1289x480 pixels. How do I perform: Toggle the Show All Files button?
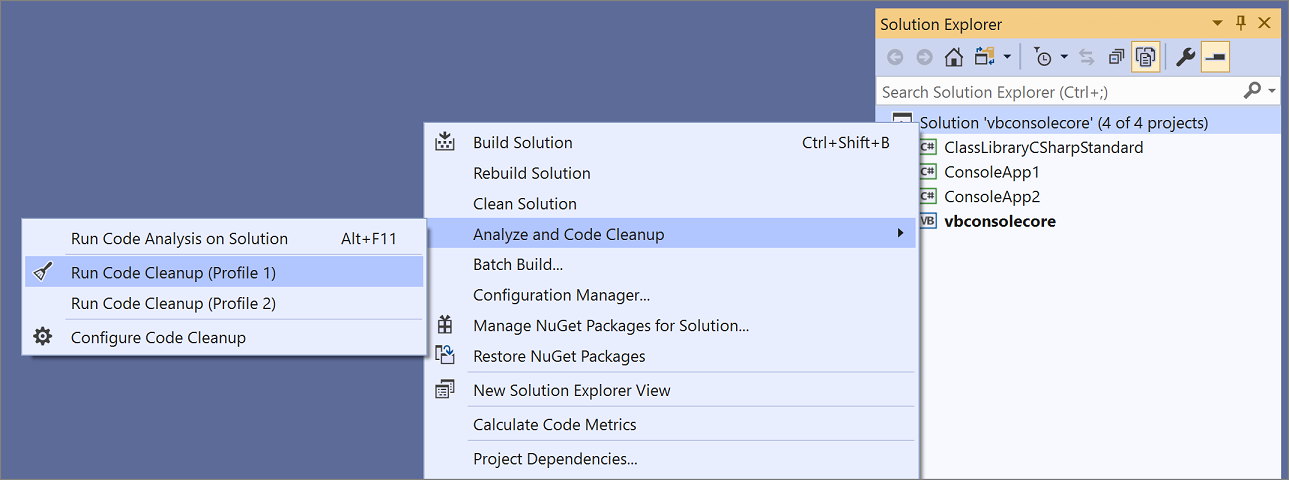pyautogui.click(x=1146, y=57)
